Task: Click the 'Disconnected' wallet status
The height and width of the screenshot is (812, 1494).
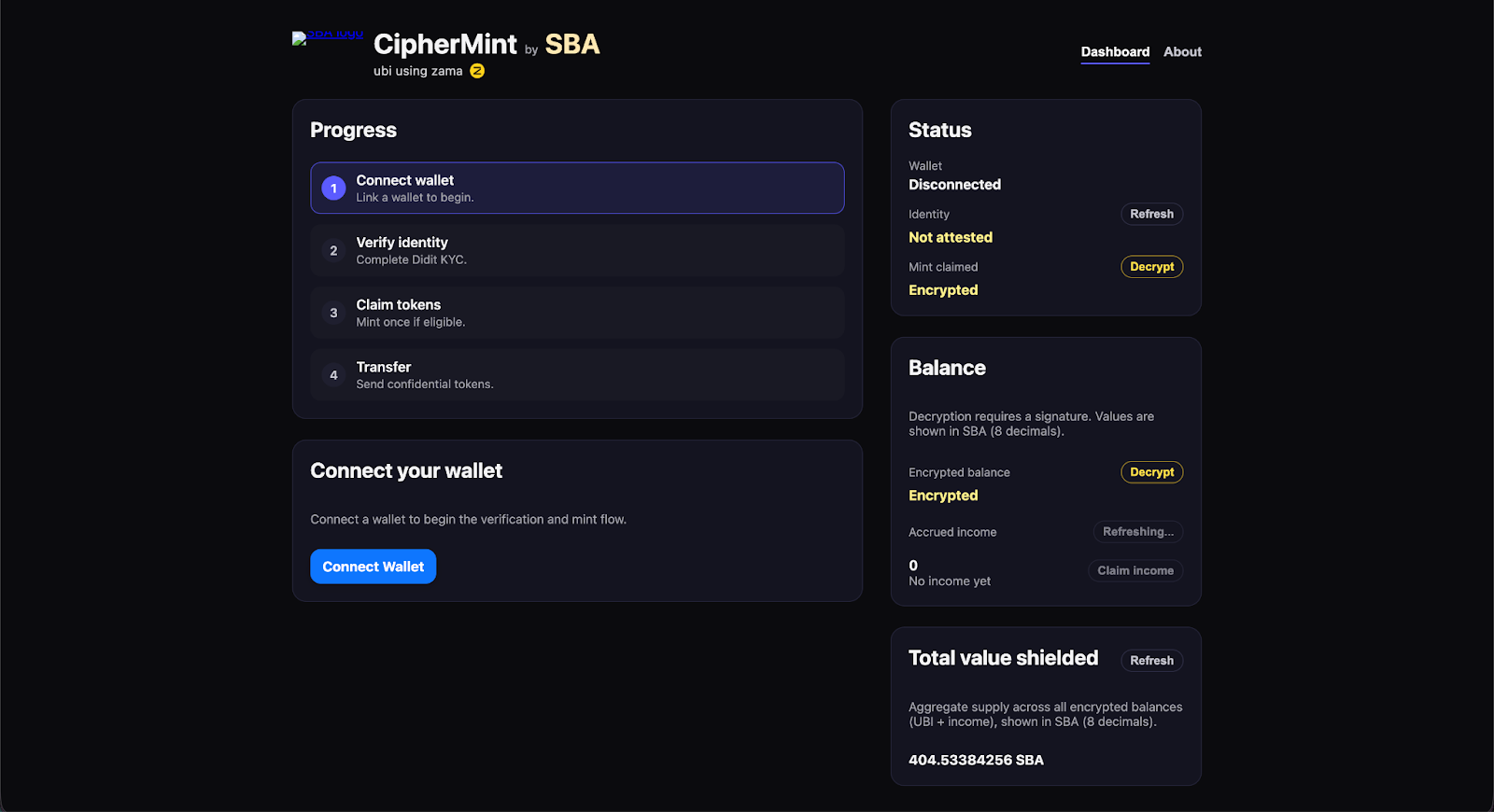Action: pyautogui.click(x=954, y=185)
